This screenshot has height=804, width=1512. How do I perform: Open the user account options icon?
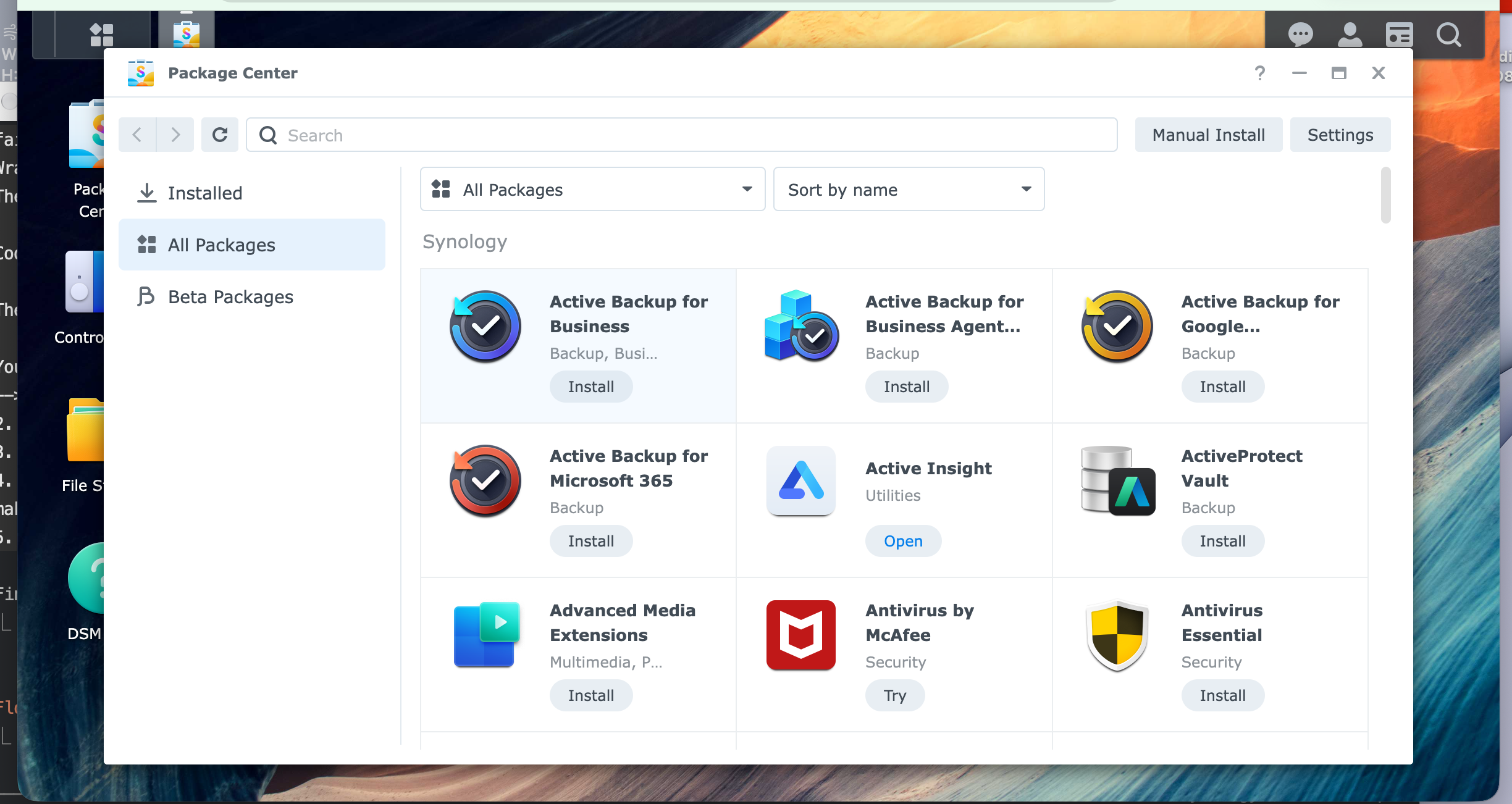(1350, 35)
